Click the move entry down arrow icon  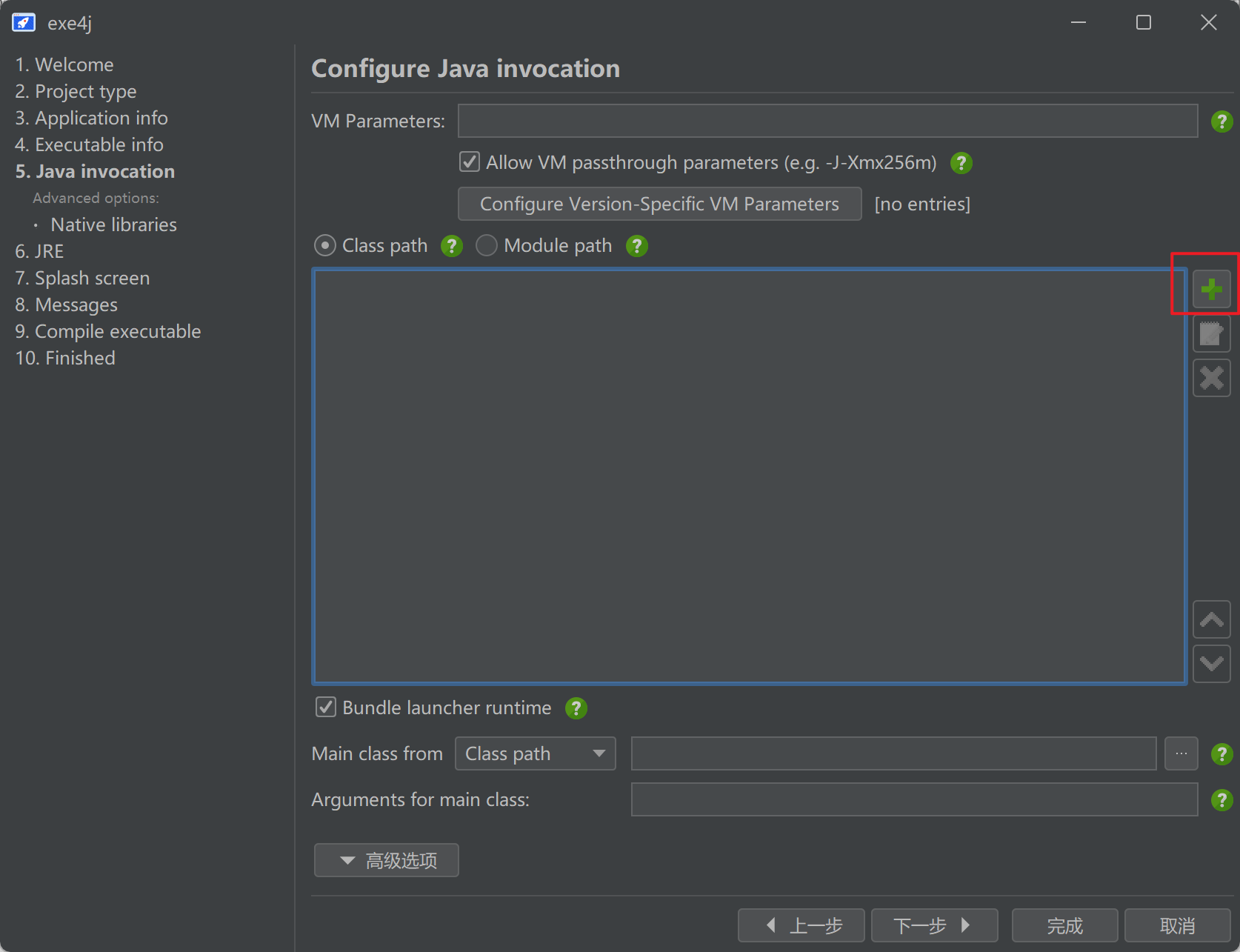coord(1211,663)
